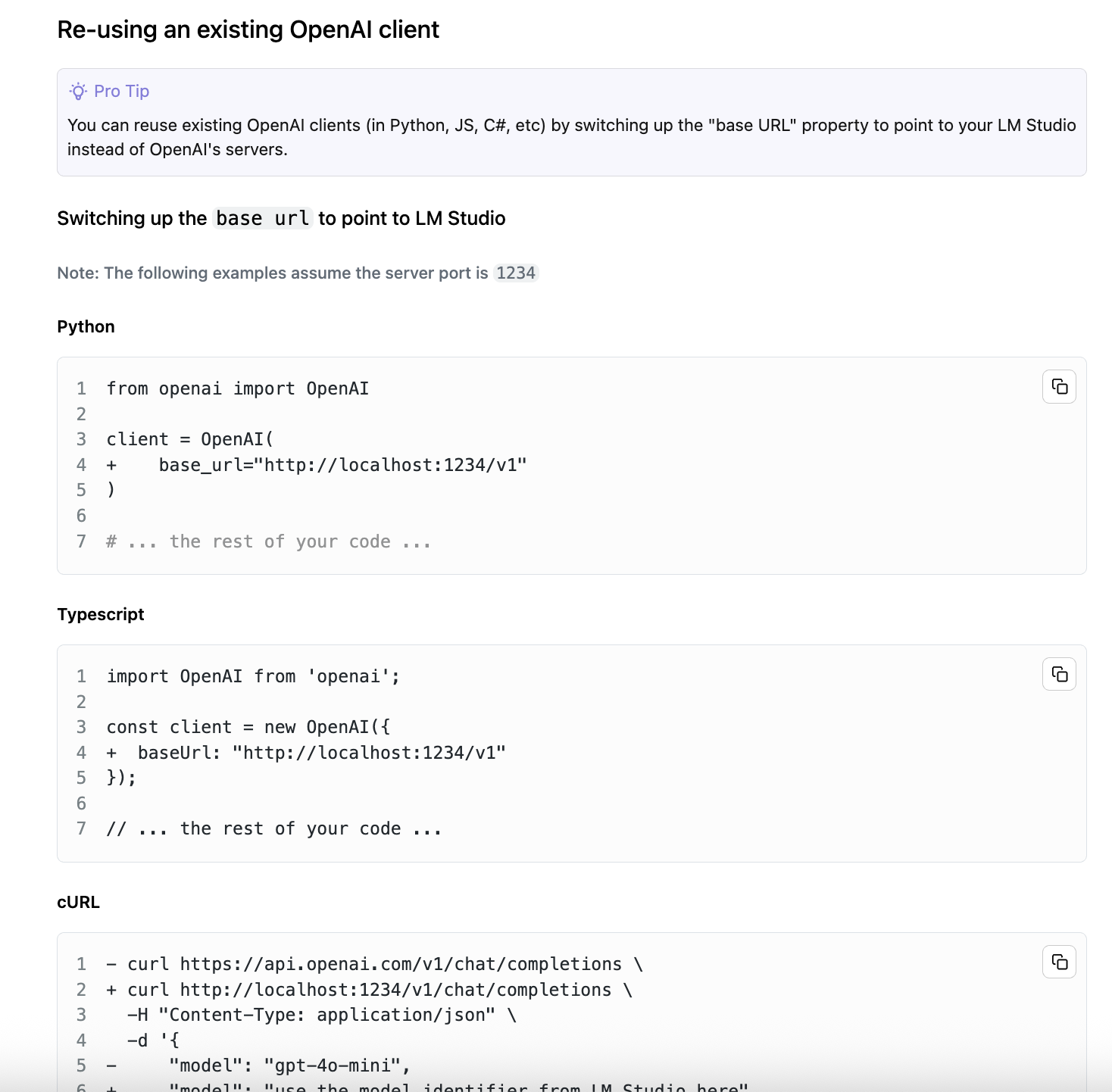
Task: Select the Typescript section heading
Action: pyautogui.click(x=100, y=614)
